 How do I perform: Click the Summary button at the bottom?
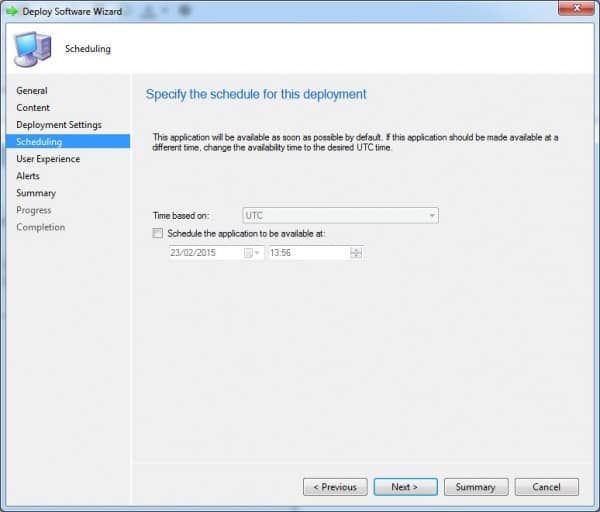[475, 487]
